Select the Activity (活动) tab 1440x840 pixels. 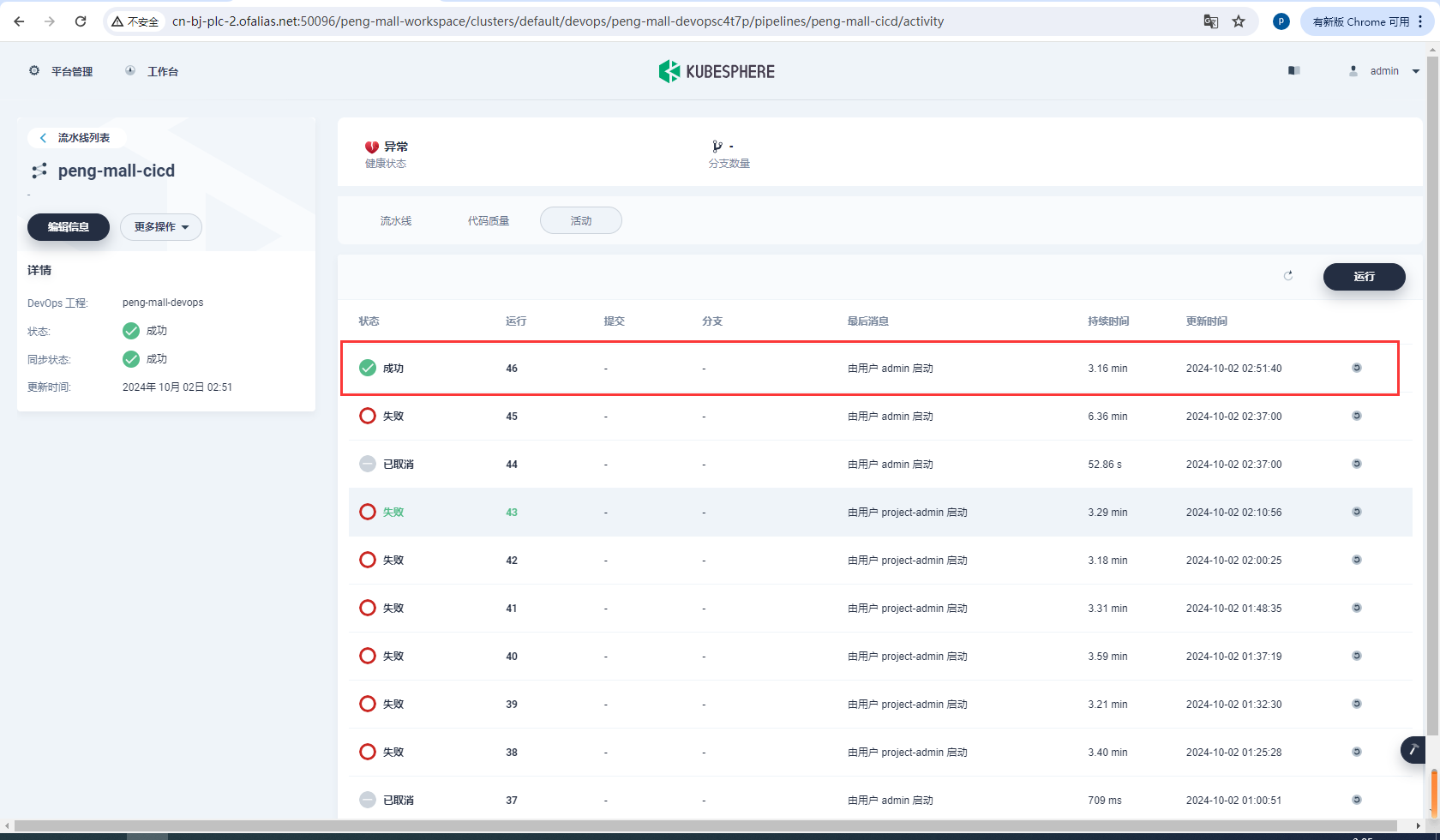point(581,221)
